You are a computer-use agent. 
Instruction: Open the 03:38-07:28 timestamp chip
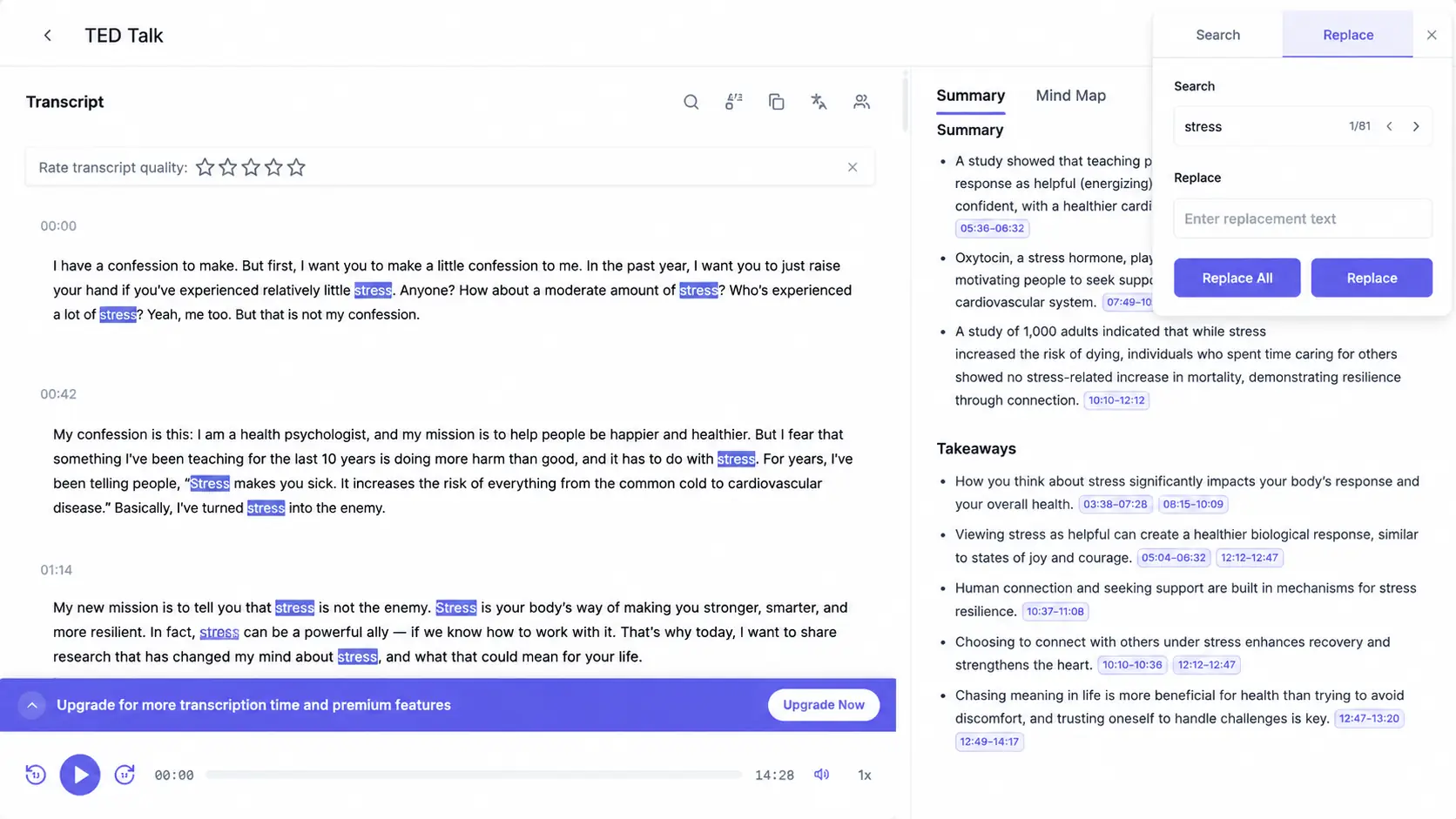[1116, 504]
